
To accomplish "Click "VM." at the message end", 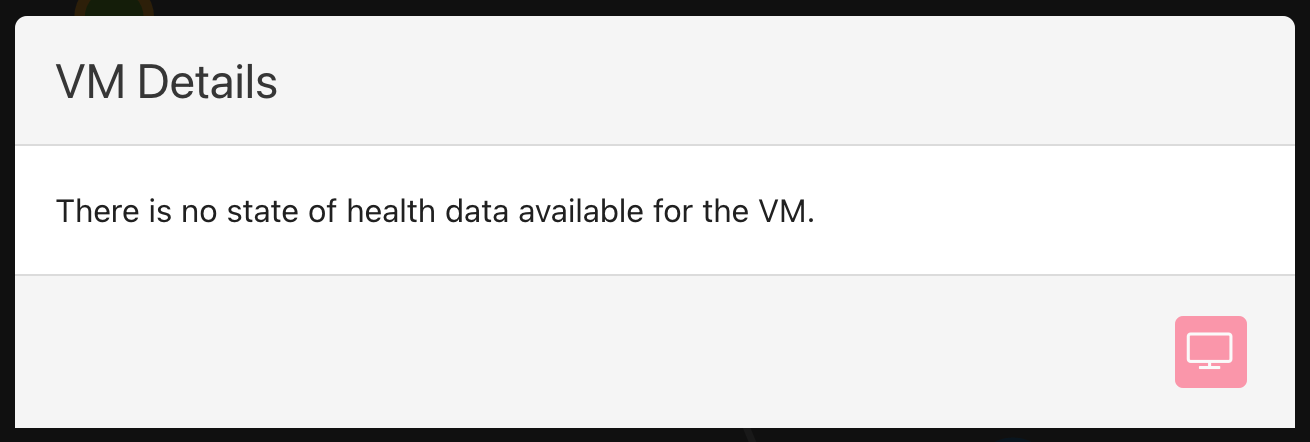I will (785, 212).
